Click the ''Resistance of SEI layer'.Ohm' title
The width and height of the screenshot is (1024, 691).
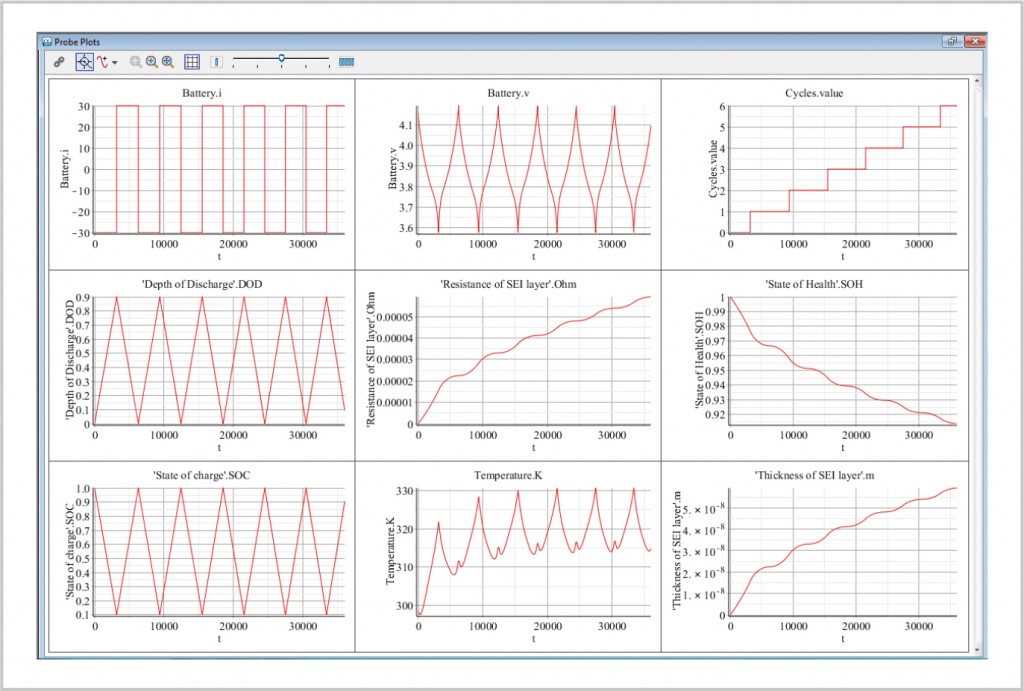point(508,284)
